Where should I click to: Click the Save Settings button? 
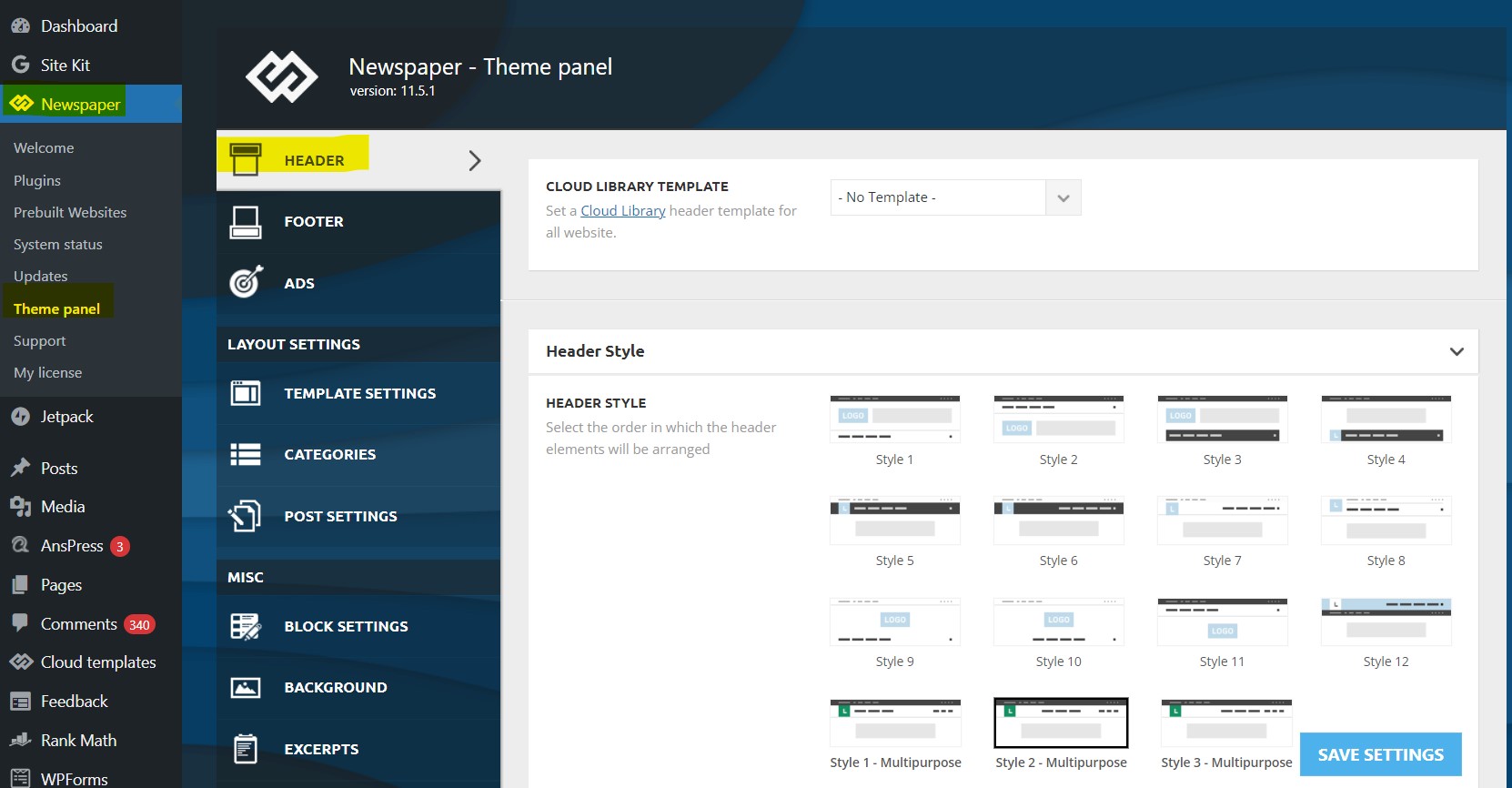(1380, 754)
